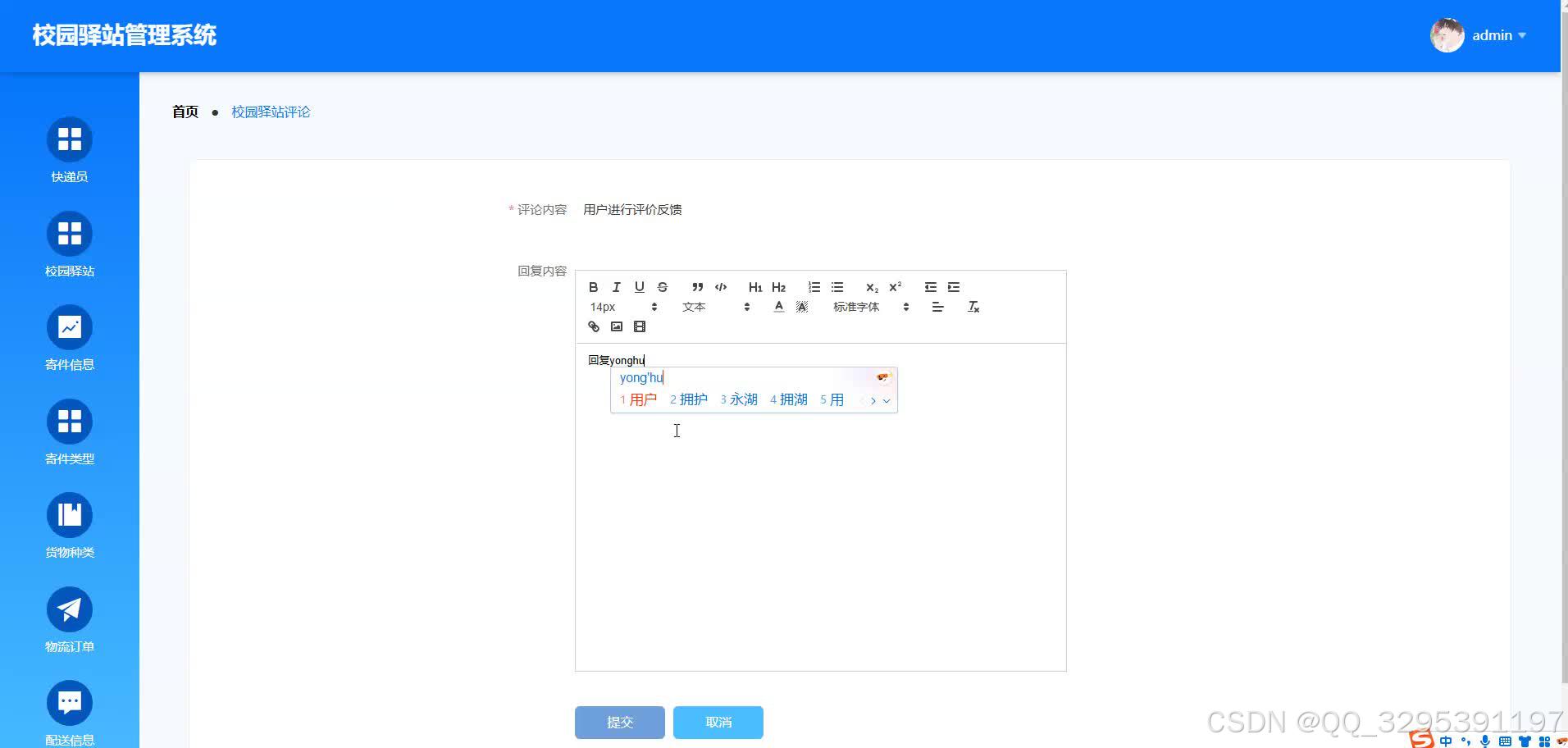
Task: Open text background color picker
Action: [802, 307]
